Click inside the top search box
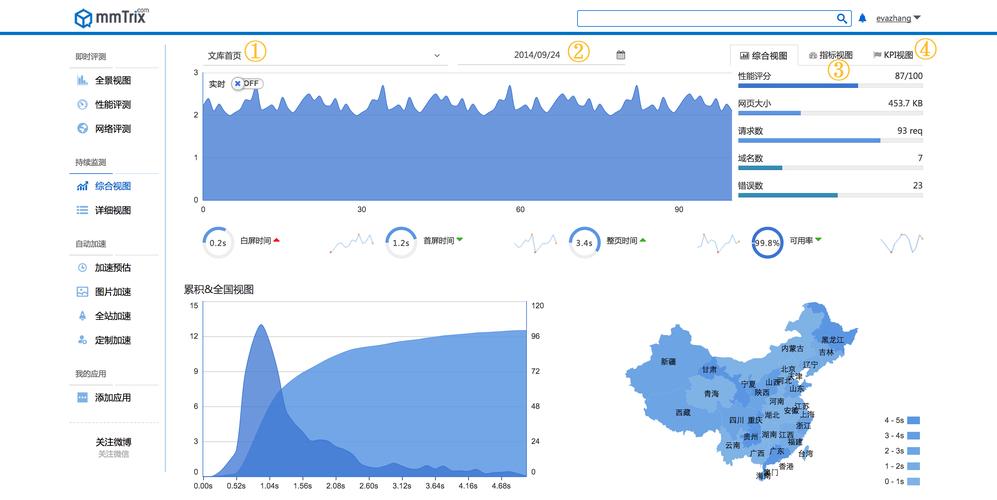Screen dimensions: 997x500 pos(705,18)
